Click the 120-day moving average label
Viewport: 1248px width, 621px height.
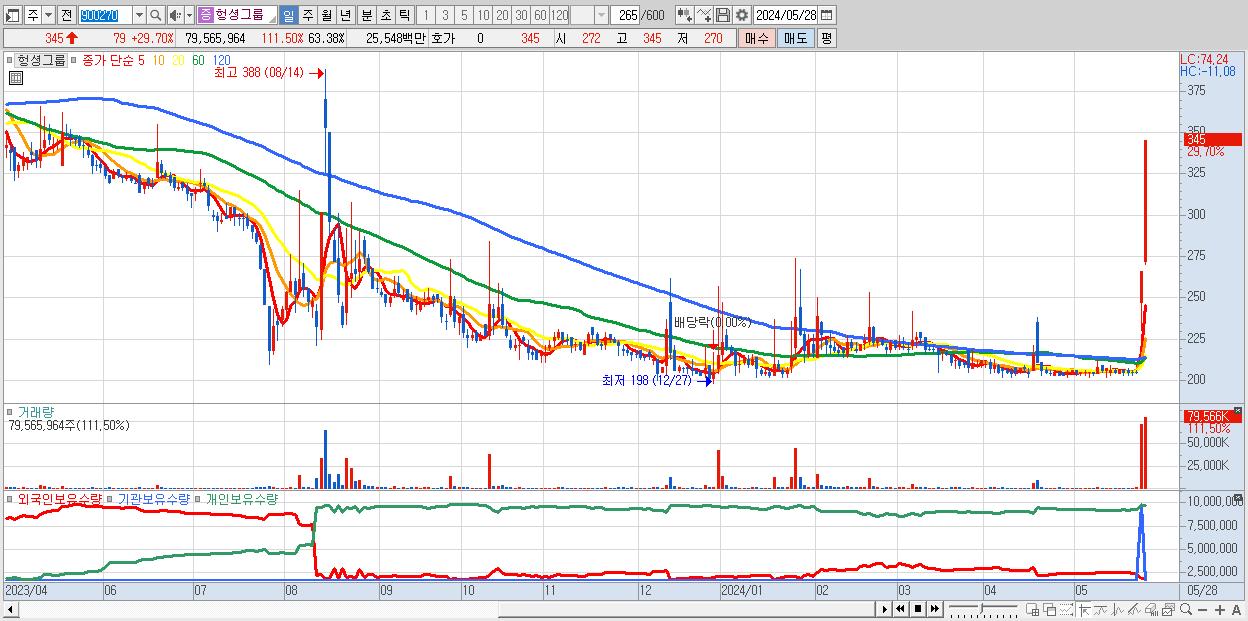point(221,60)
